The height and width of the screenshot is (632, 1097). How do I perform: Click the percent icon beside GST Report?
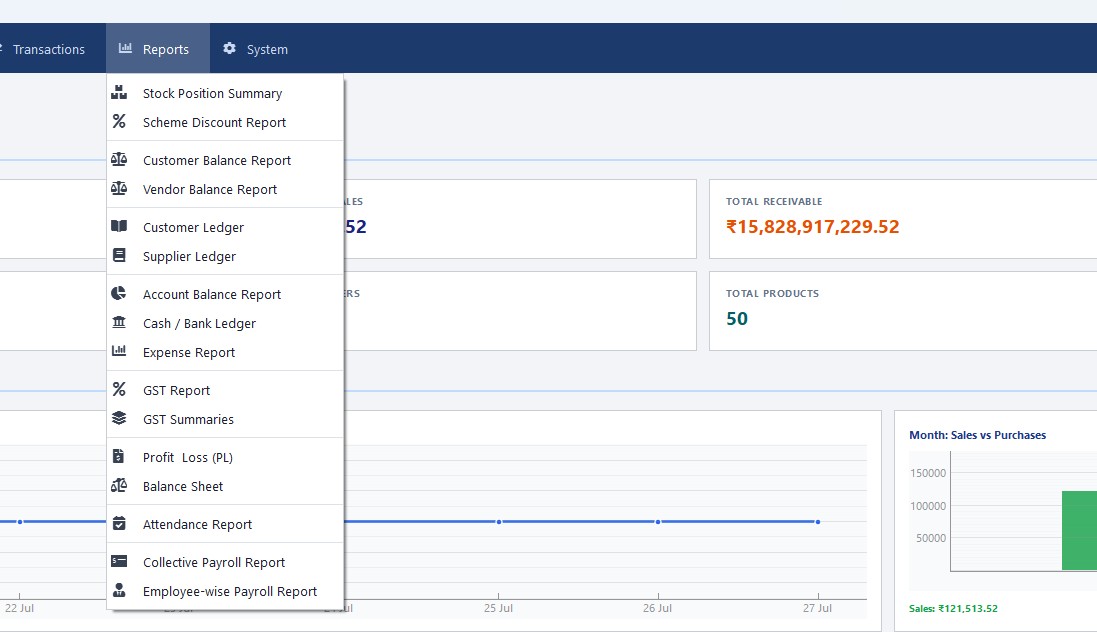point(119,389)
